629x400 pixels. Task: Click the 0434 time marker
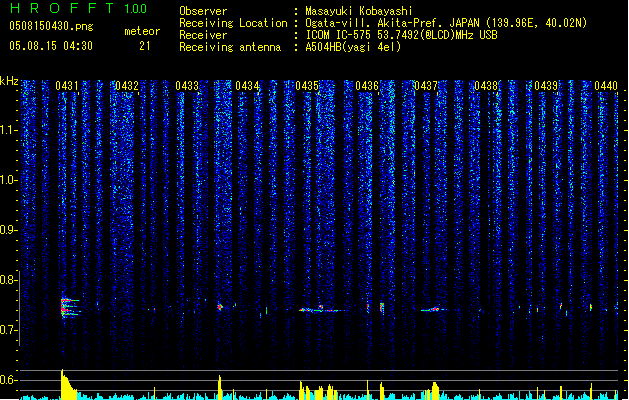point(247,86)
